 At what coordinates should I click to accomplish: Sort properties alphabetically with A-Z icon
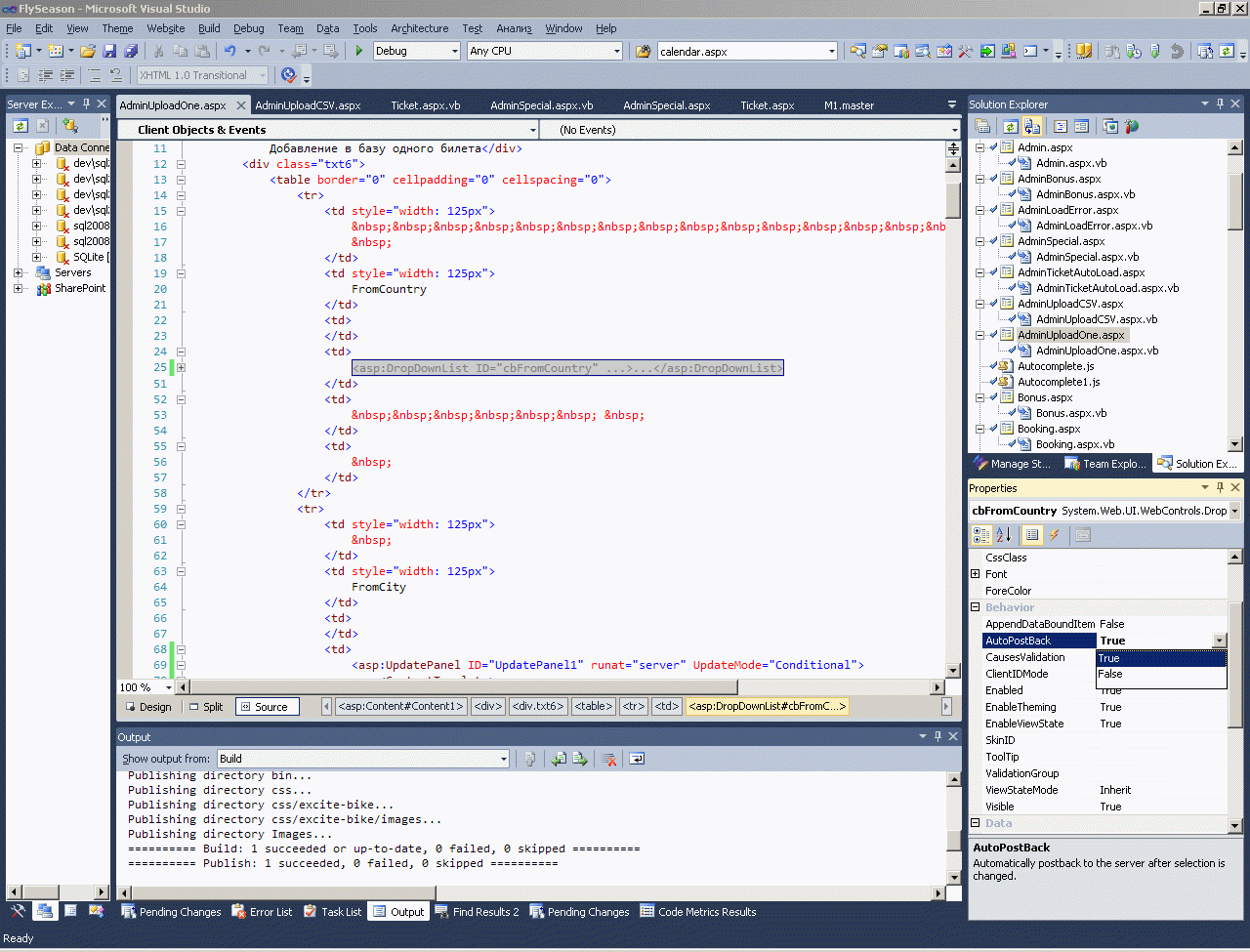1004,535
